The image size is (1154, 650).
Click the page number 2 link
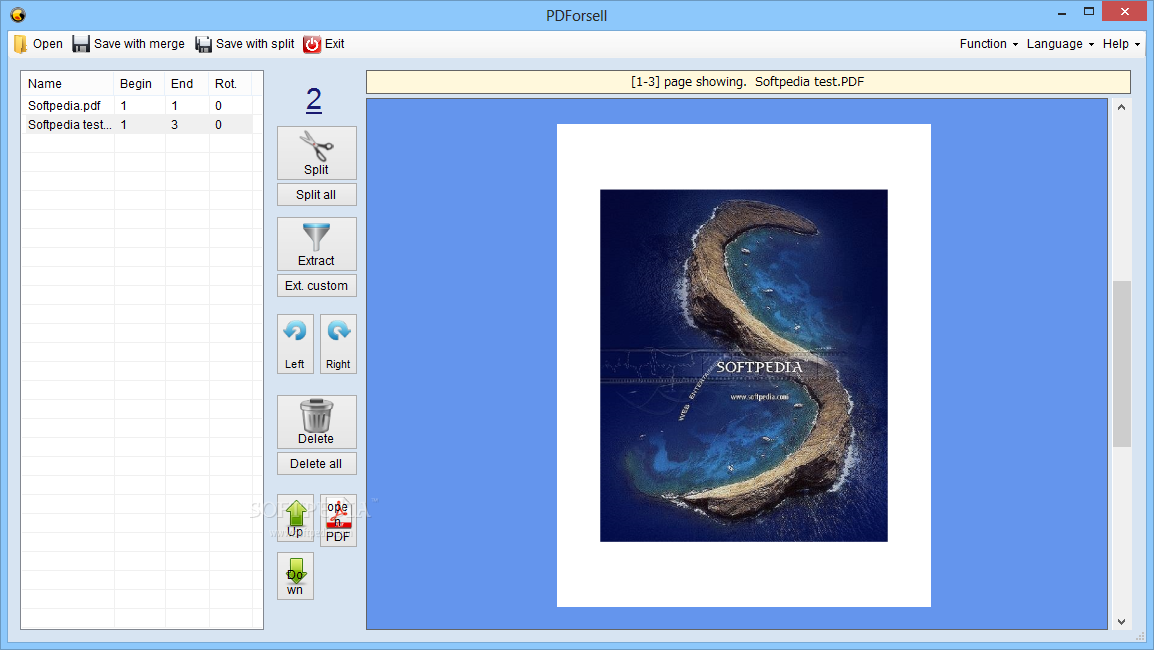314,99
